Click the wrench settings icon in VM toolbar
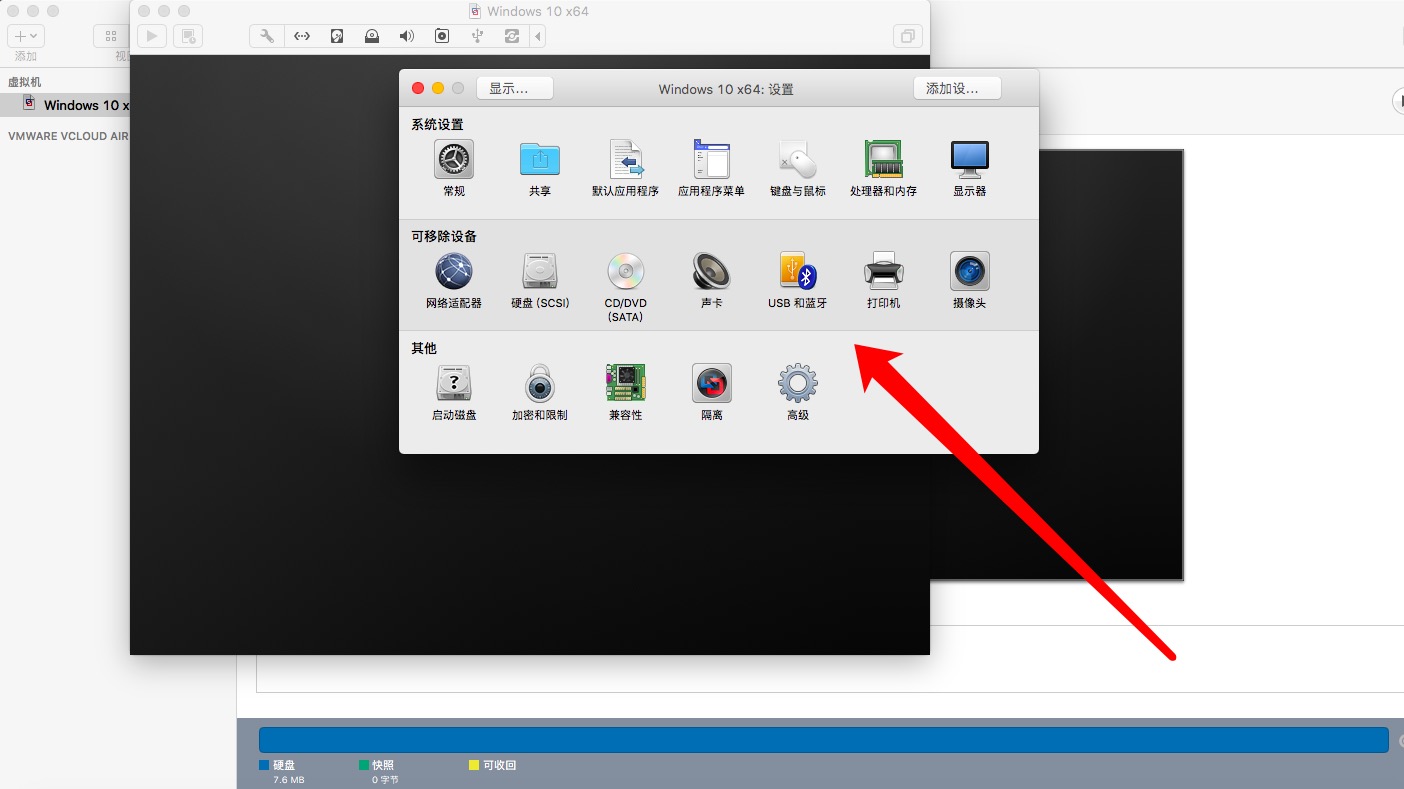 click(267, 36)
